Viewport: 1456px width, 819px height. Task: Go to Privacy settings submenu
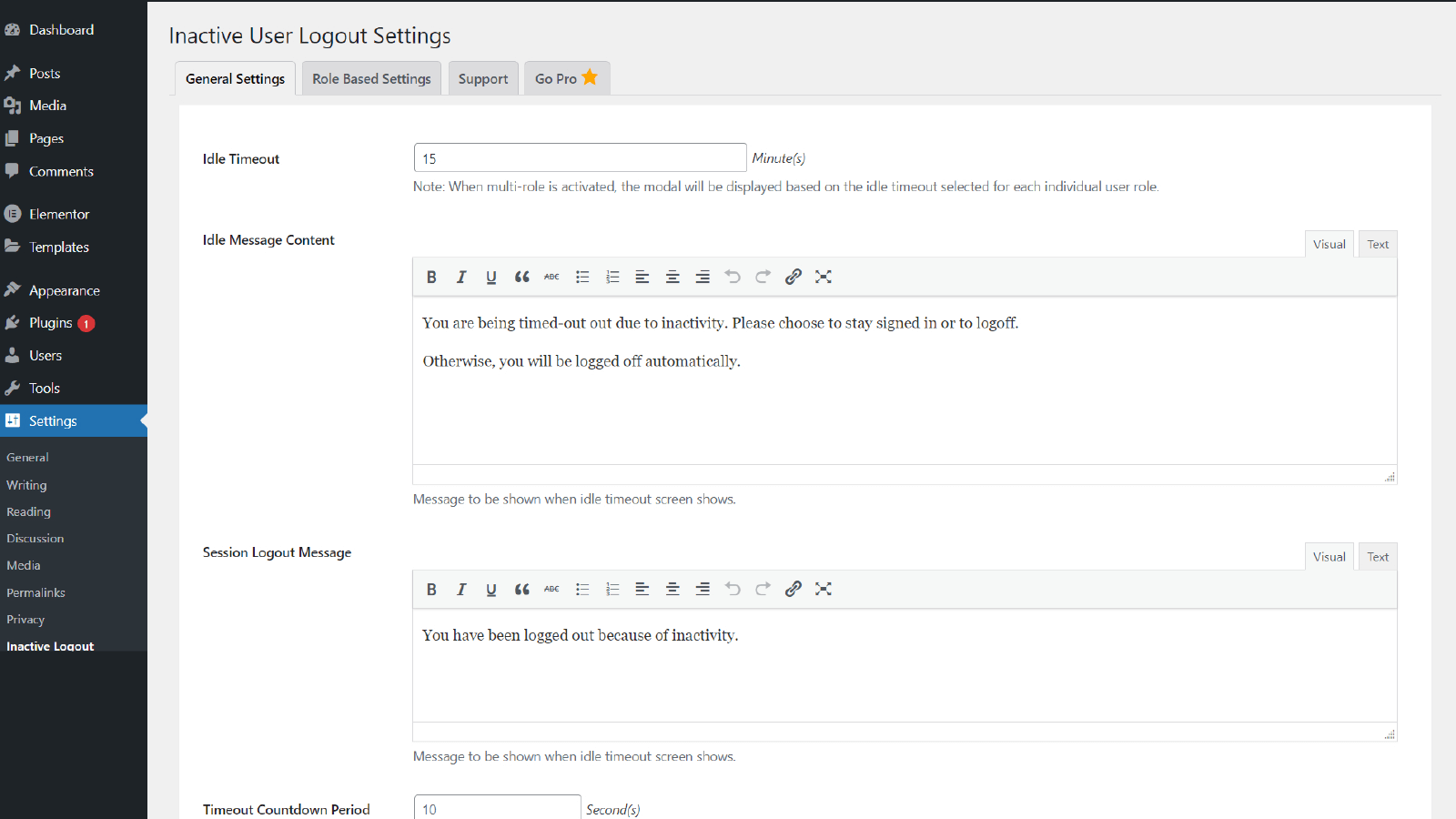pyautogui.click(x=25, y=620)
